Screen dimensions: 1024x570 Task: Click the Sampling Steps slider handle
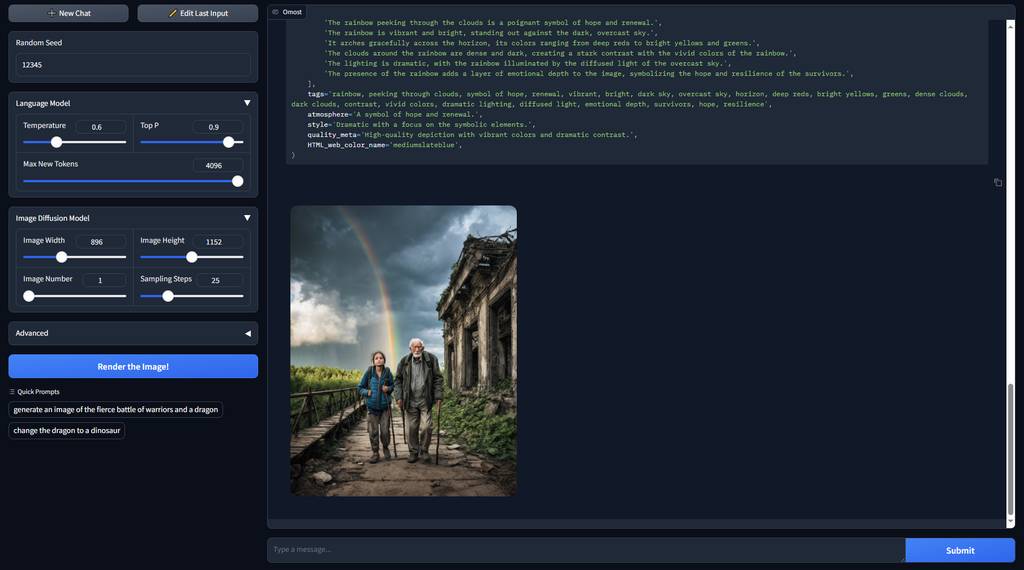168,296
